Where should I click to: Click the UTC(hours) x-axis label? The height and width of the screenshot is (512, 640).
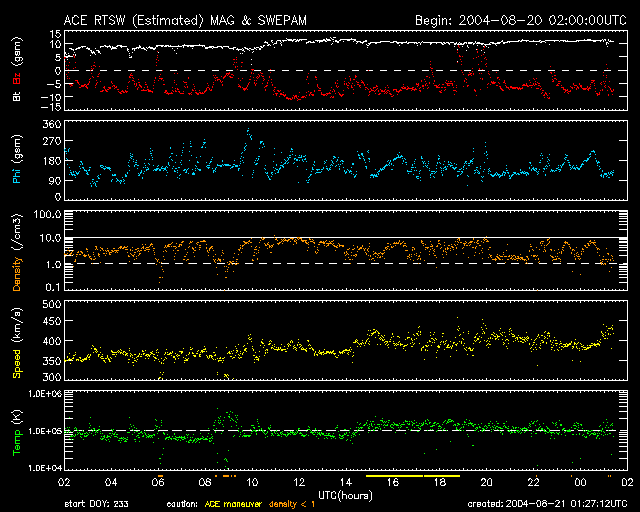tap(345, 494)
